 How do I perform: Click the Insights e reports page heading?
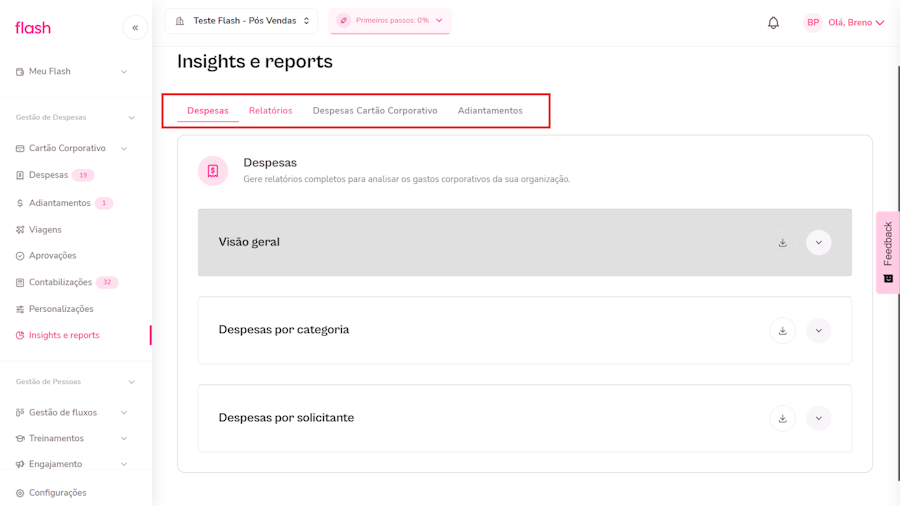pyautogui.click(x=255, y=61)
